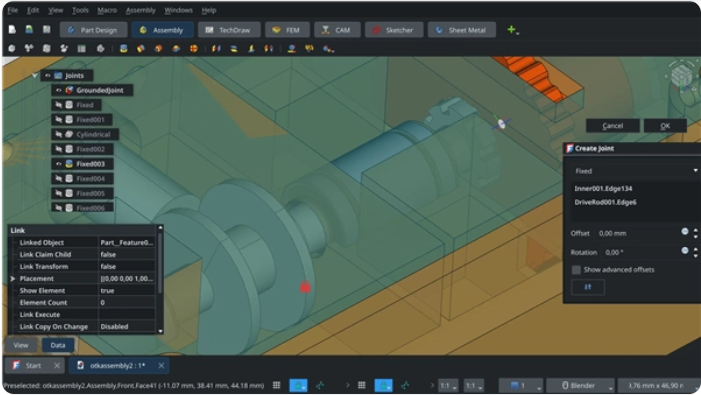Toggle visibility of Fixed004

59,179
